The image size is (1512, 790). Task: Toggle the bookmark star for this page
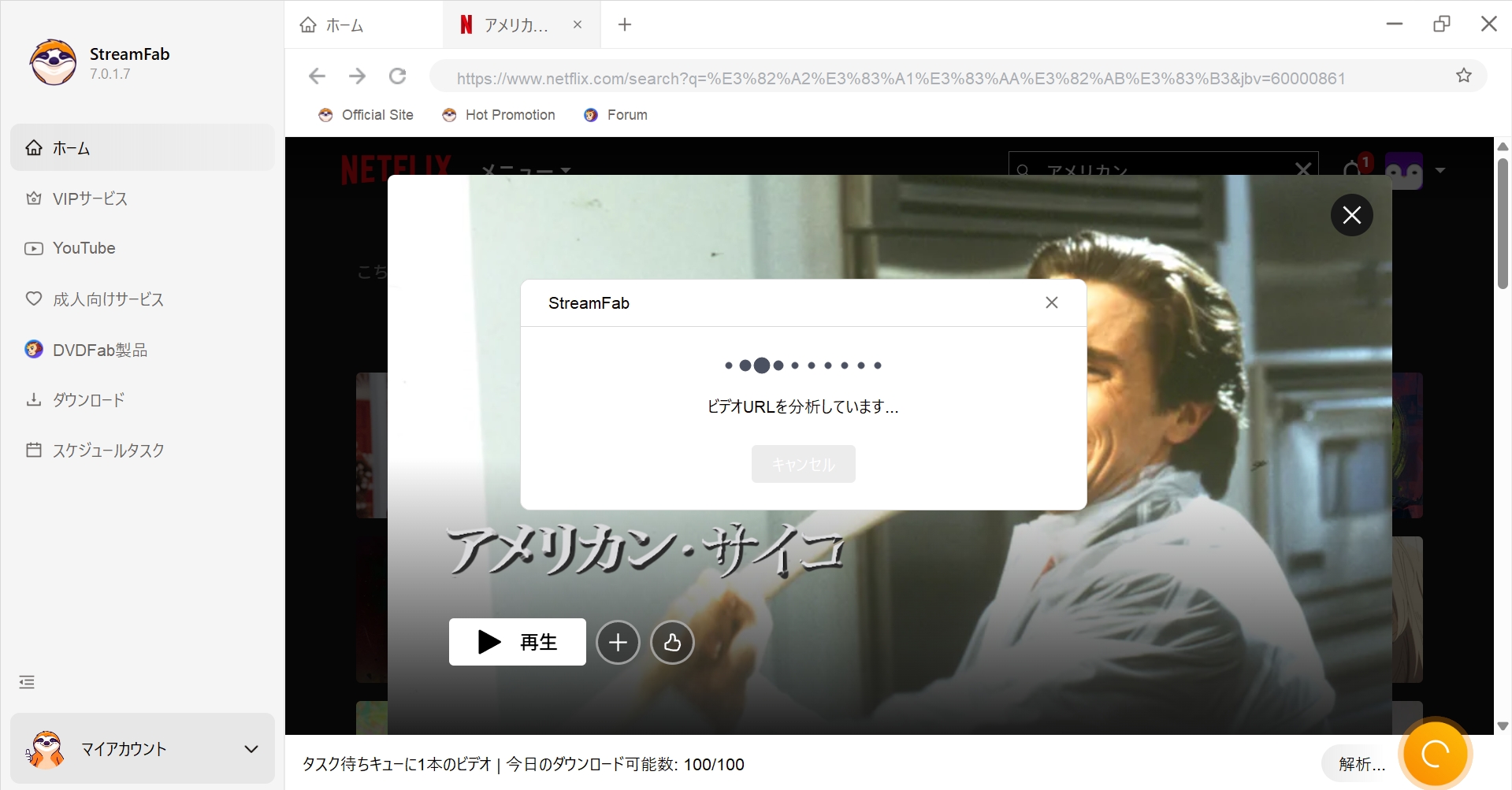1463,75
